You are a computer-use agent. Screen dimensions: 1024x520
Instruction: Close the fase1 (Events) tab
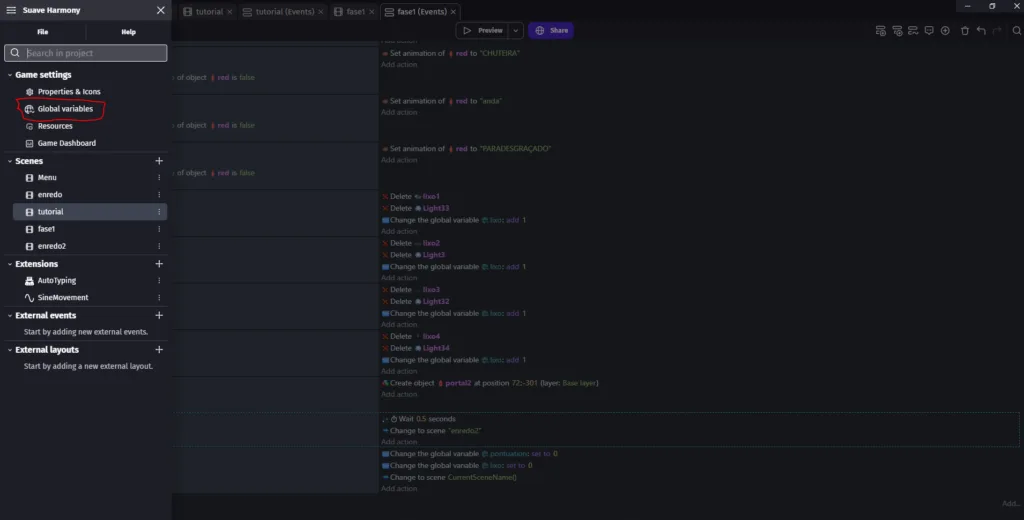click(x=453, y=12)
